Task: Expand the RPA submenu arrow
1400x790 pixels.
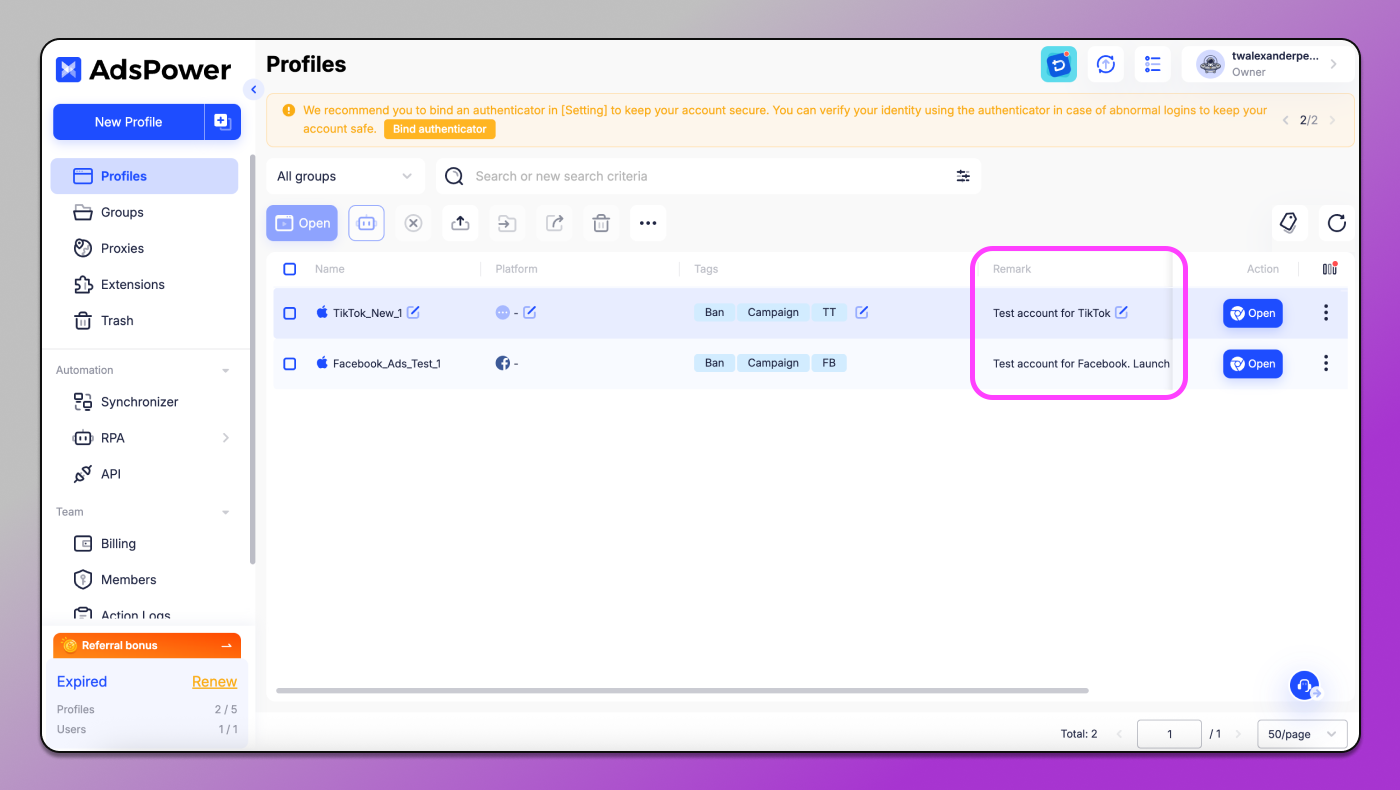Action: [225, 438]
